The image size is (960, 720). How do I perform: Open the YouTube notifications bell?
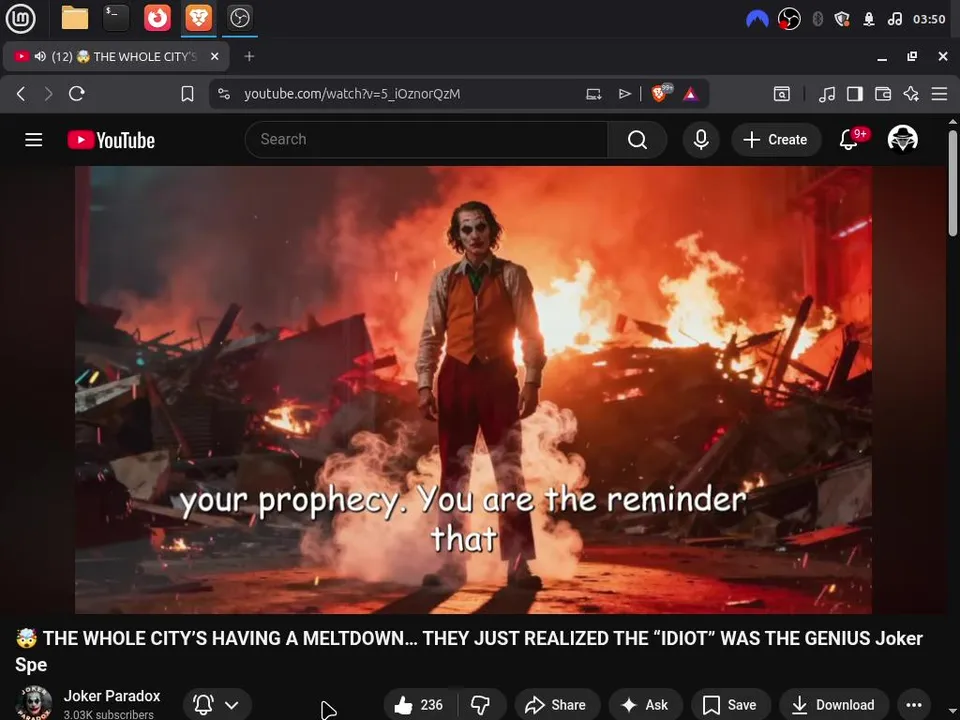point(849,140)
